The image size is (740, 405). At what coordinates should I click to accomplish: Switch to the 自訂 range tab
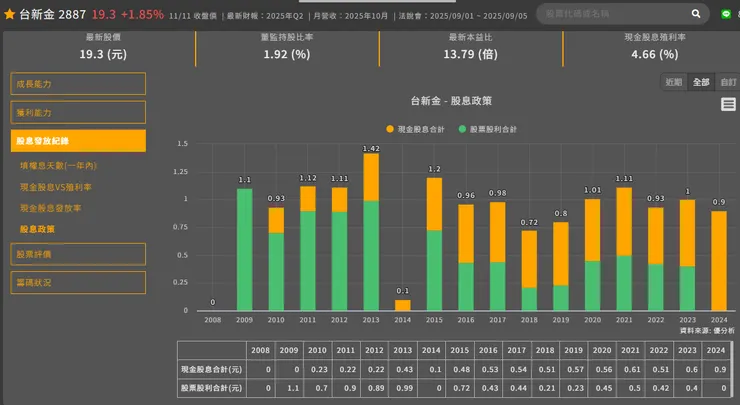728,82
